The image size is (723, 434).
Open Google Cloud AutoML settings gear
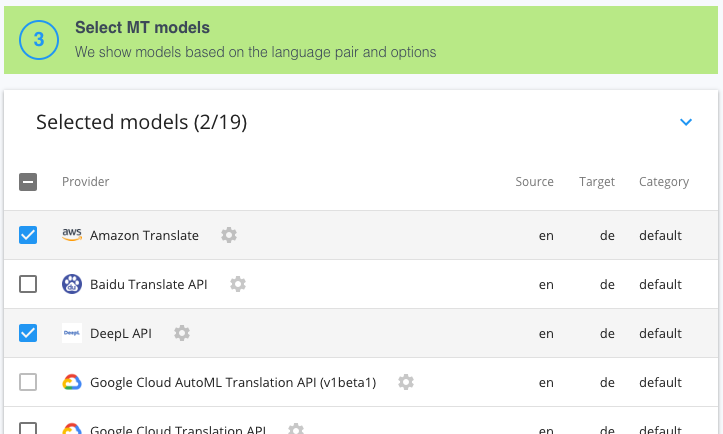click(x=406, y=382)
